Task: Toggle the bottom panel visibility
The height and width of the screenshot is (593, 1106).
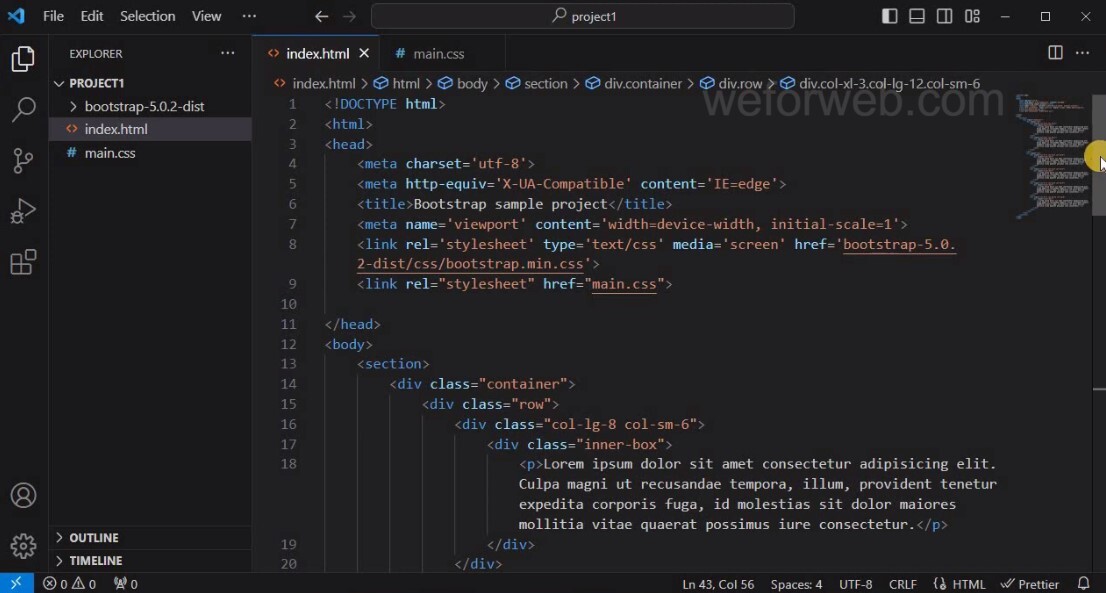Action: click(x=916, y=16)
